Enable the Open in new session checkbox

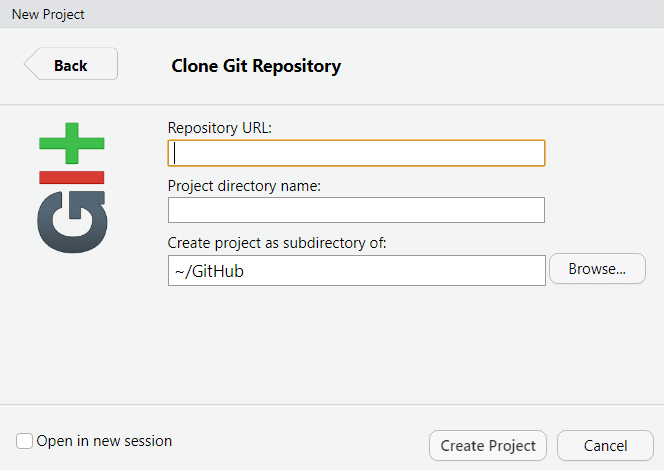coord(25,441)
